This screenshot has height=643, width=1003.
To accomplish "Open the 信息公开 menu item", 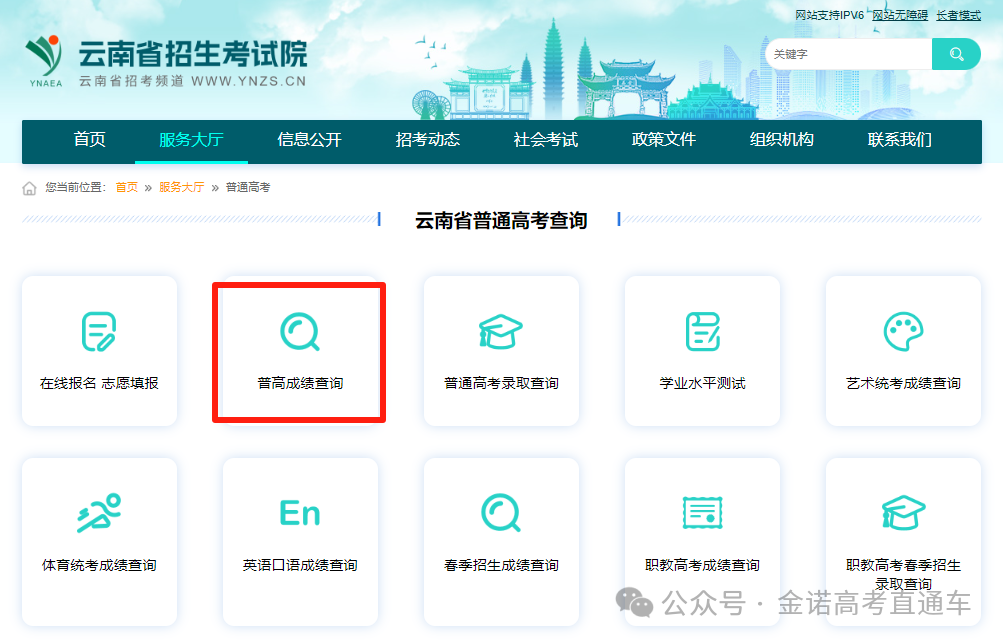I will [x=310, y=139].
